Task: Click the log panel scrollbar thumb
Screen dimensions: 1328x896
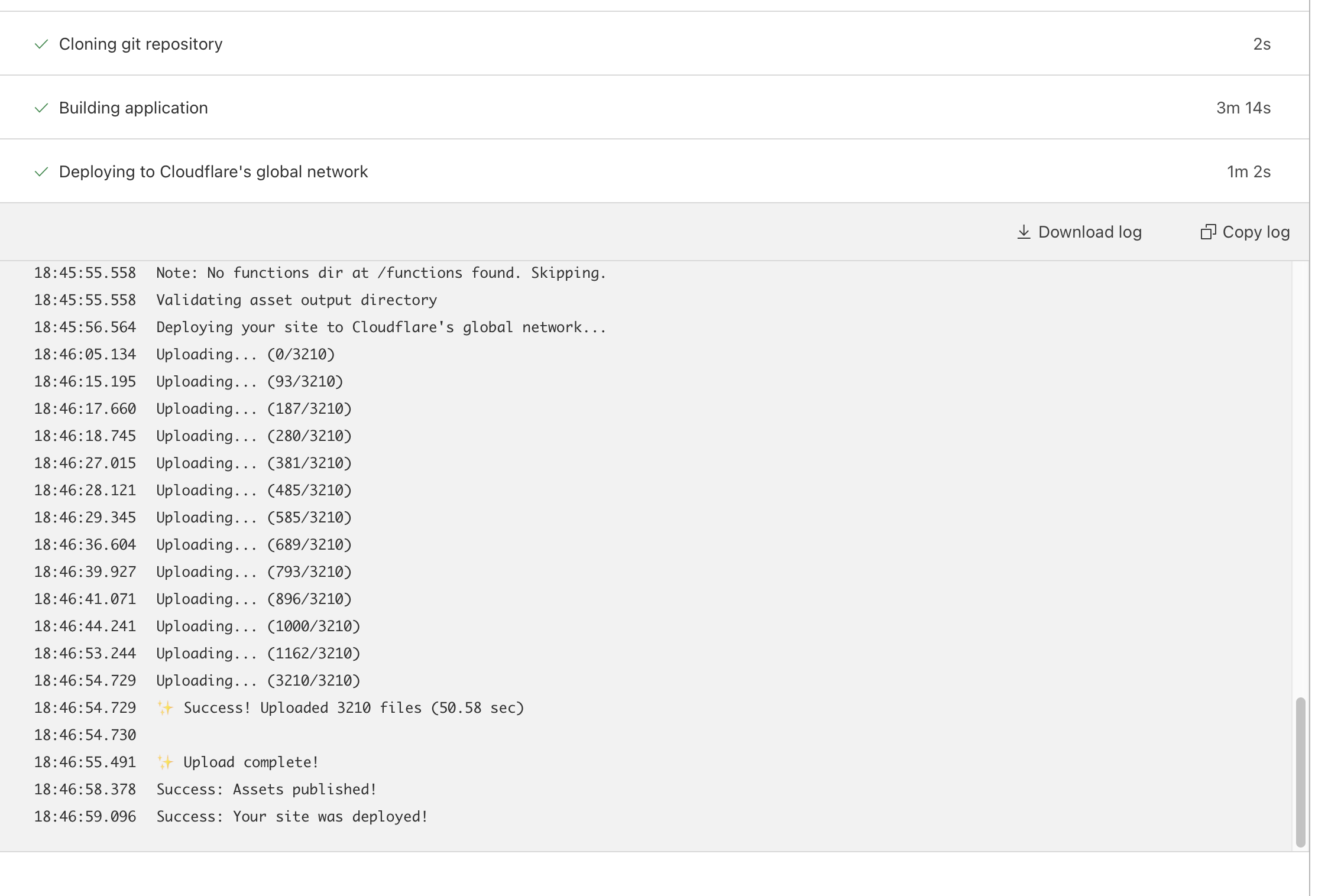Action: point(1300,772)
